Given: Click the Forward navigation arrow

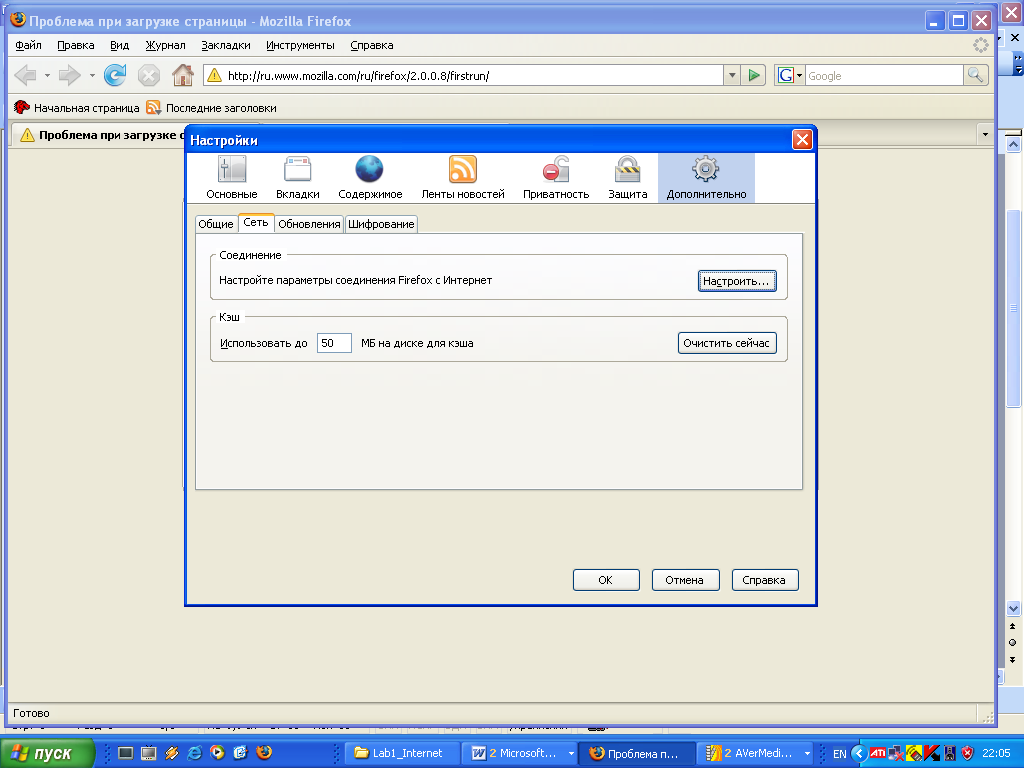Looking at the screenshot, I should [x=69, y=76].
